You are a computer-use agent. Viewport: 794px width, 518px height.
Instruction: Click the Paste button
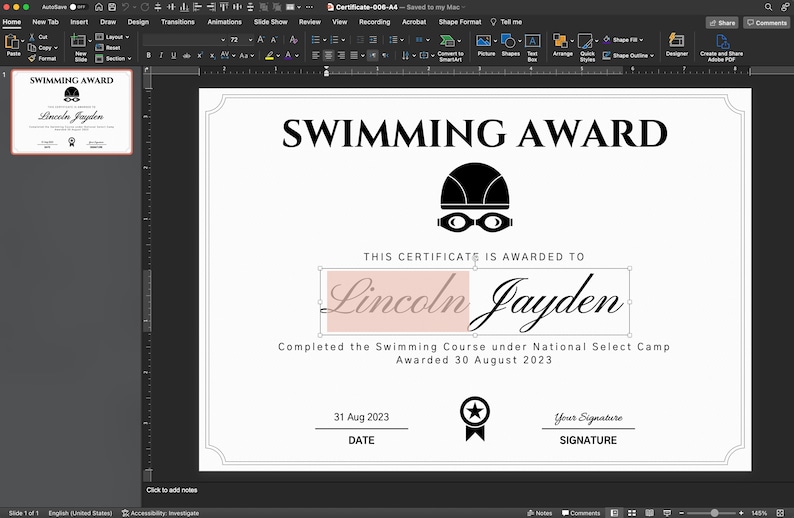[12, 46]
